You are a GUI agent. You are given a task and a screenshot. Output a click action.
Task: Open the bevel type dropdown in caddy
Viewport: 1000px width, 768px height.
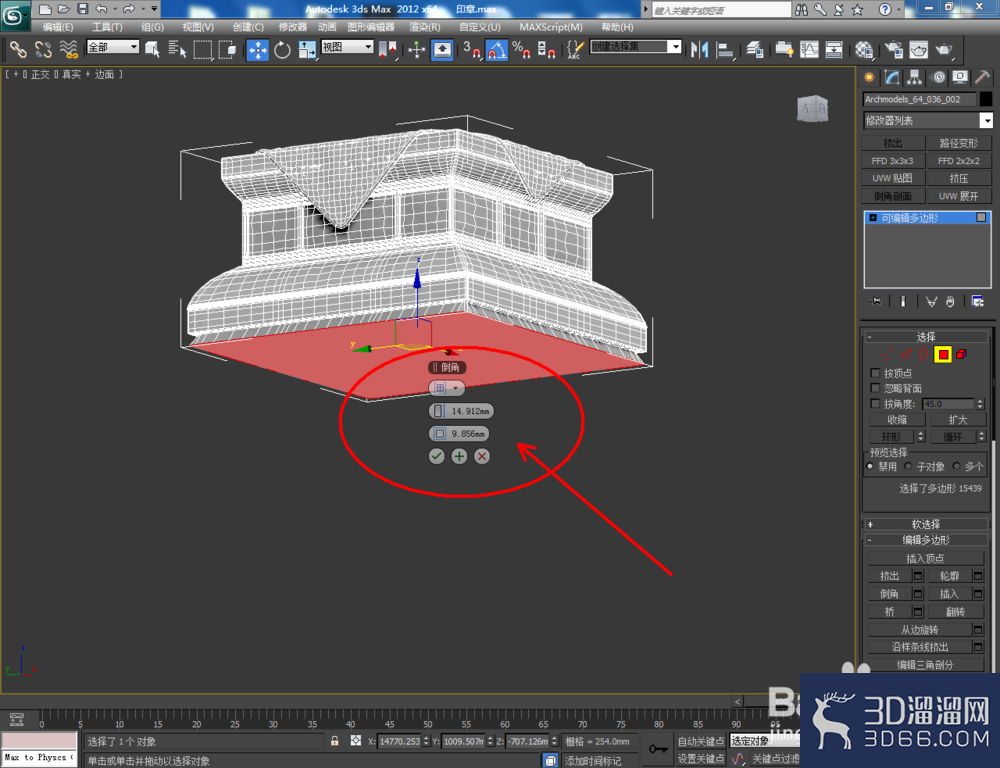(x=446, y=388)
